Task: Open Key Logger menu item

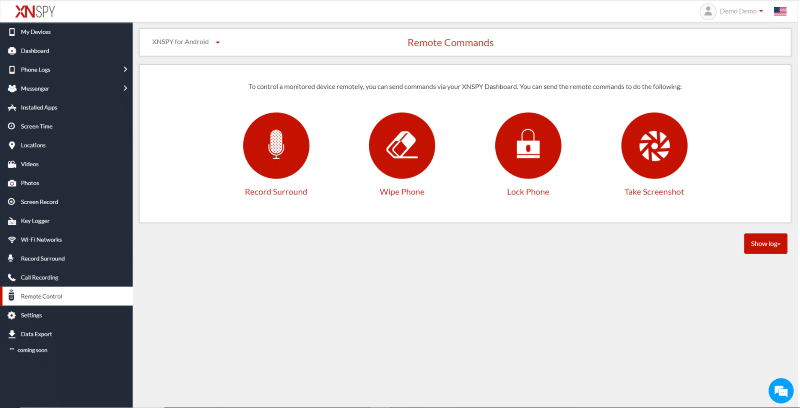Action: (x=66, y=221)
